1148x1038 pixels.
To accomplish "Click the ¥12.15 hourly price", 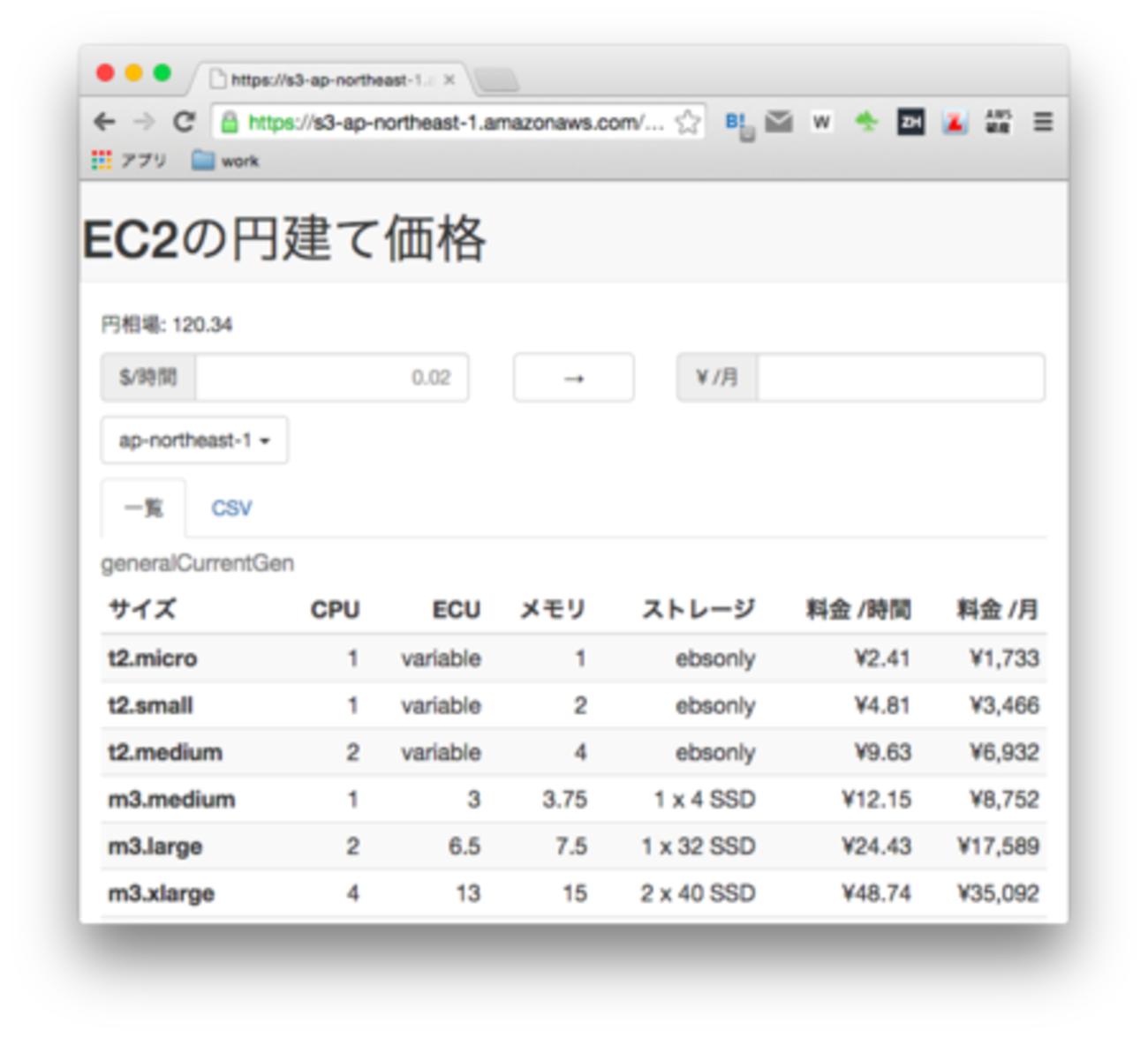I will pyautogui.click(x=876, y=800).
